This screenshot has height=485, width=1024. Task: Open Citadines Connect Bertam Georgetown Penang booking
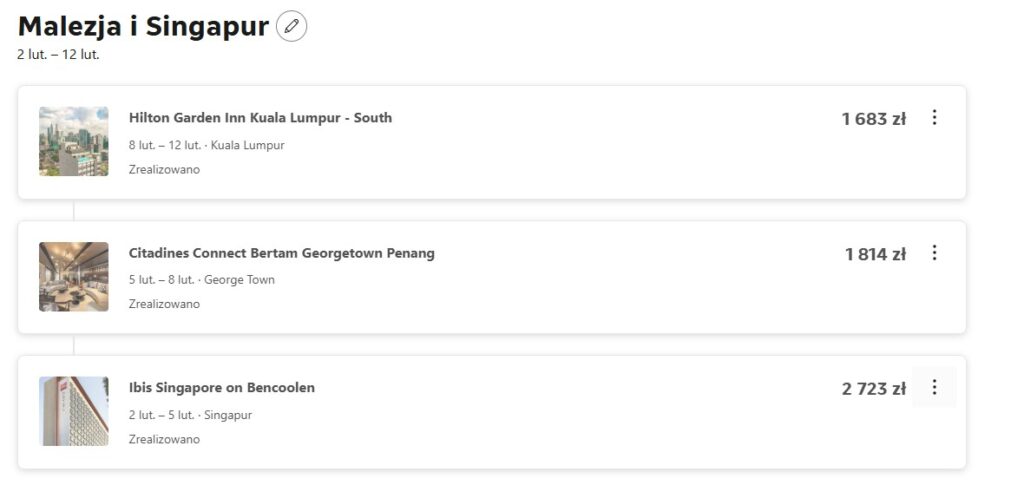281,253
